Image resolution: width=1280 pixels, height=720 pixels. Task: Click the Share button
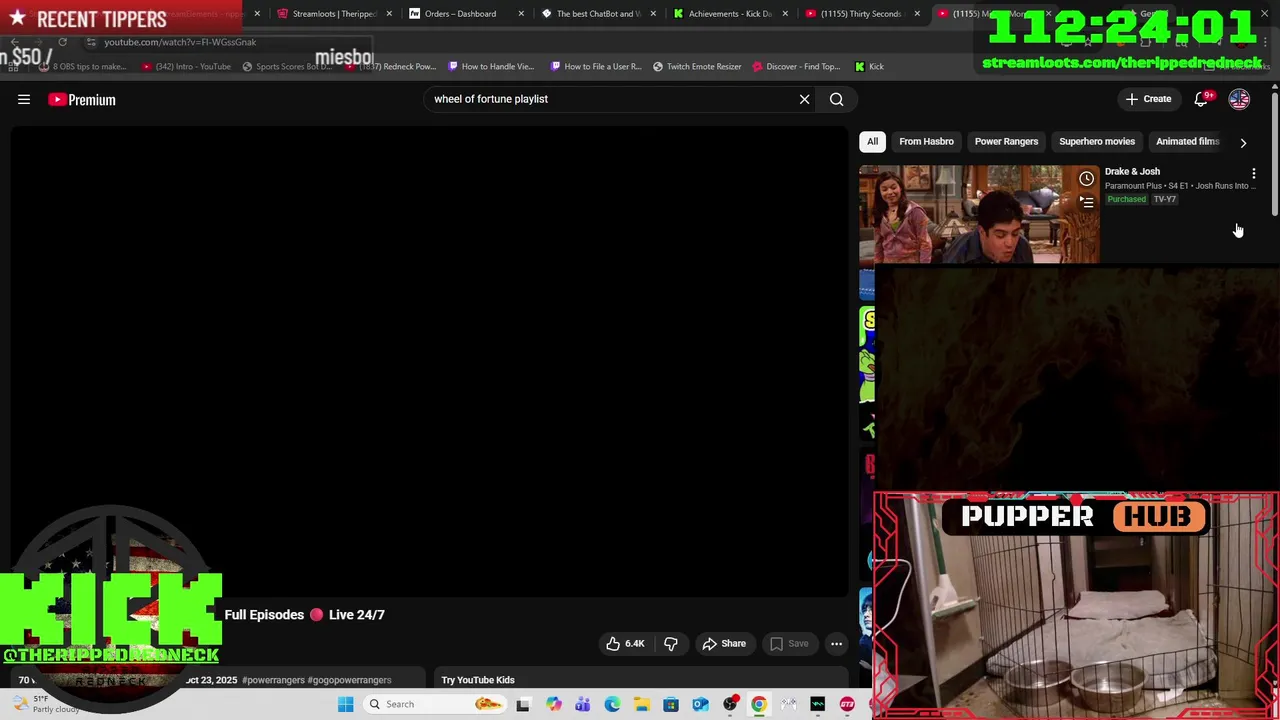coord(724,644)
